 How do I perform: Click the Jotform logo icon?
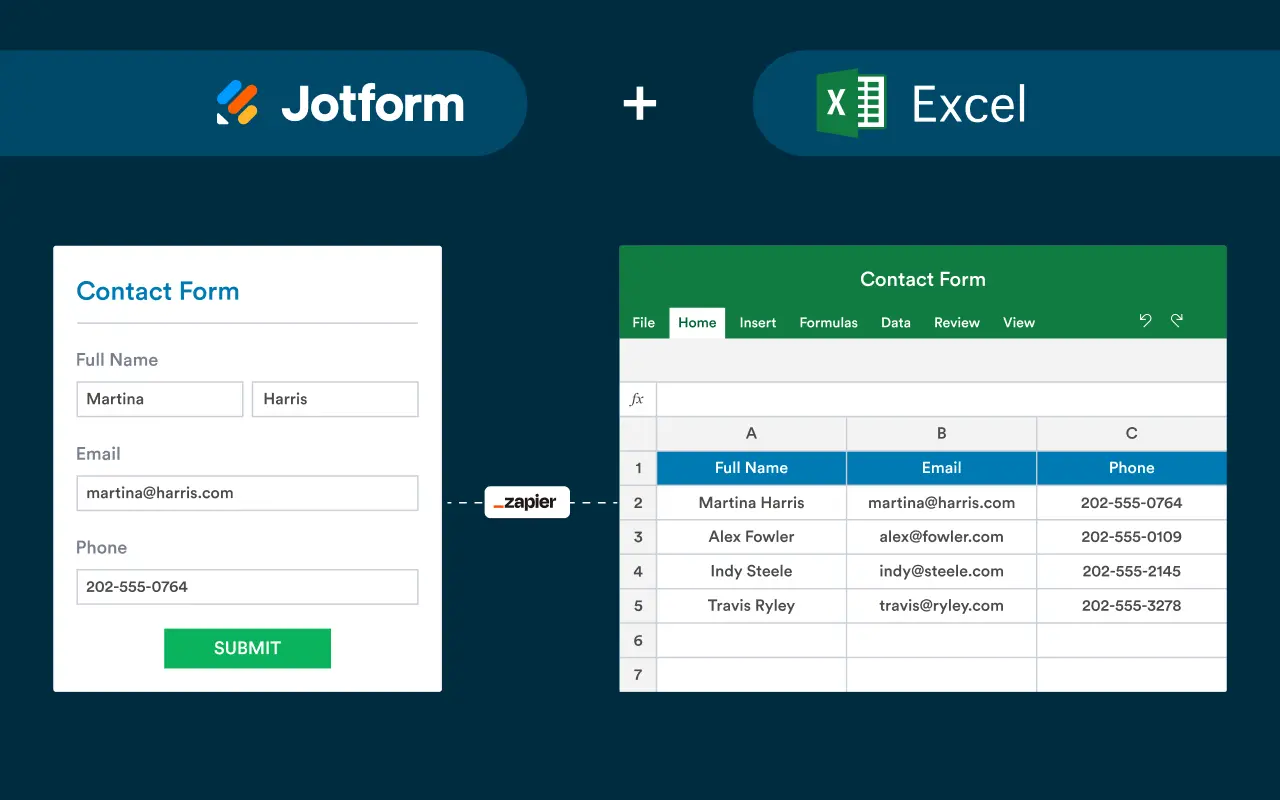(237, 103)
